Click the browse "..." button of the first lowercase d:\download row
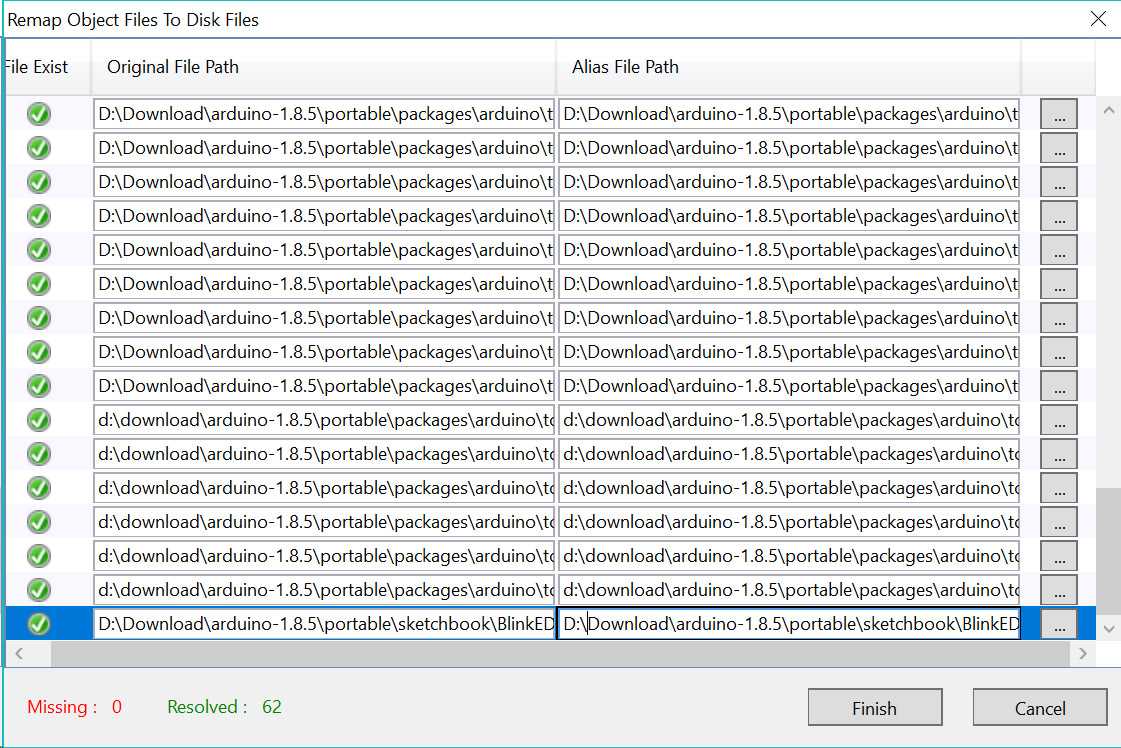Image resolution: width=1121 pixels, height=748 pixels. pos(1058,420)
